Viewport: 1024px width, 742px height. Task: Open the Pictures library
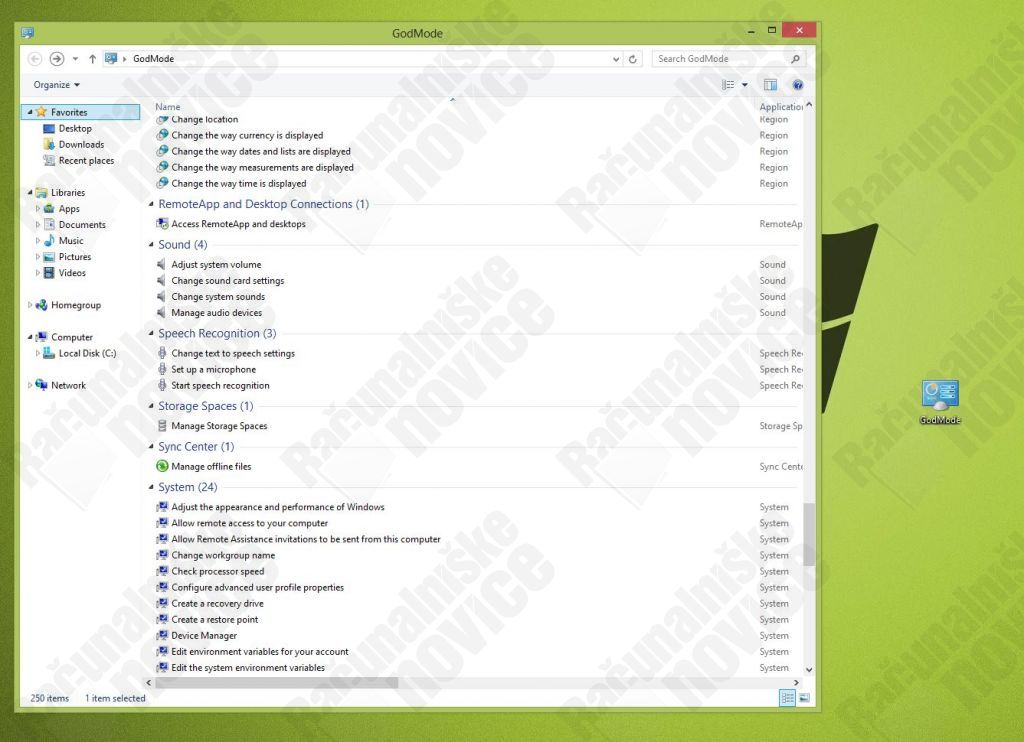point(75,257)
